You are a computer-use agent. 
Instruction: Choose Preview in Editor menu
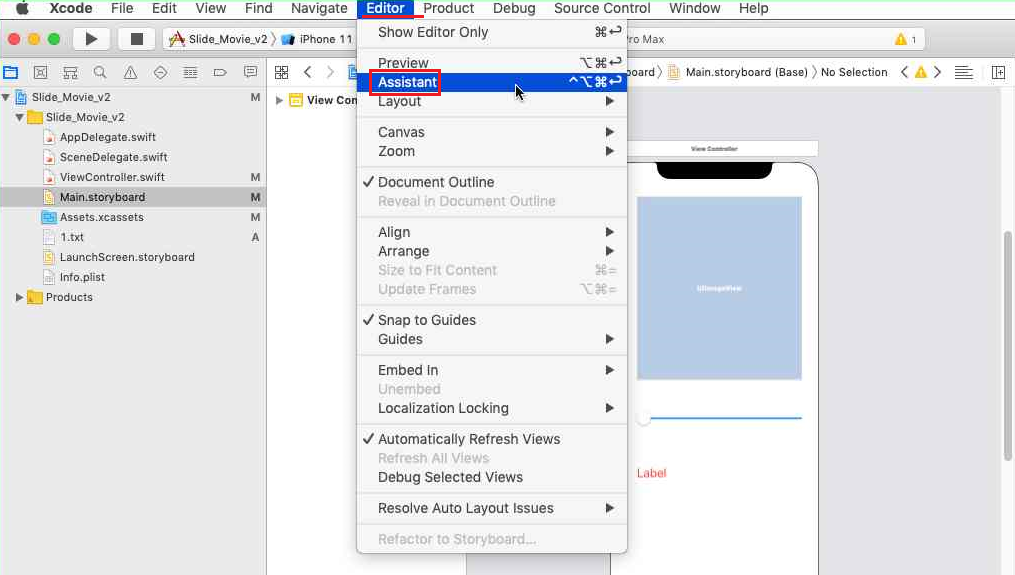point(492,63)
